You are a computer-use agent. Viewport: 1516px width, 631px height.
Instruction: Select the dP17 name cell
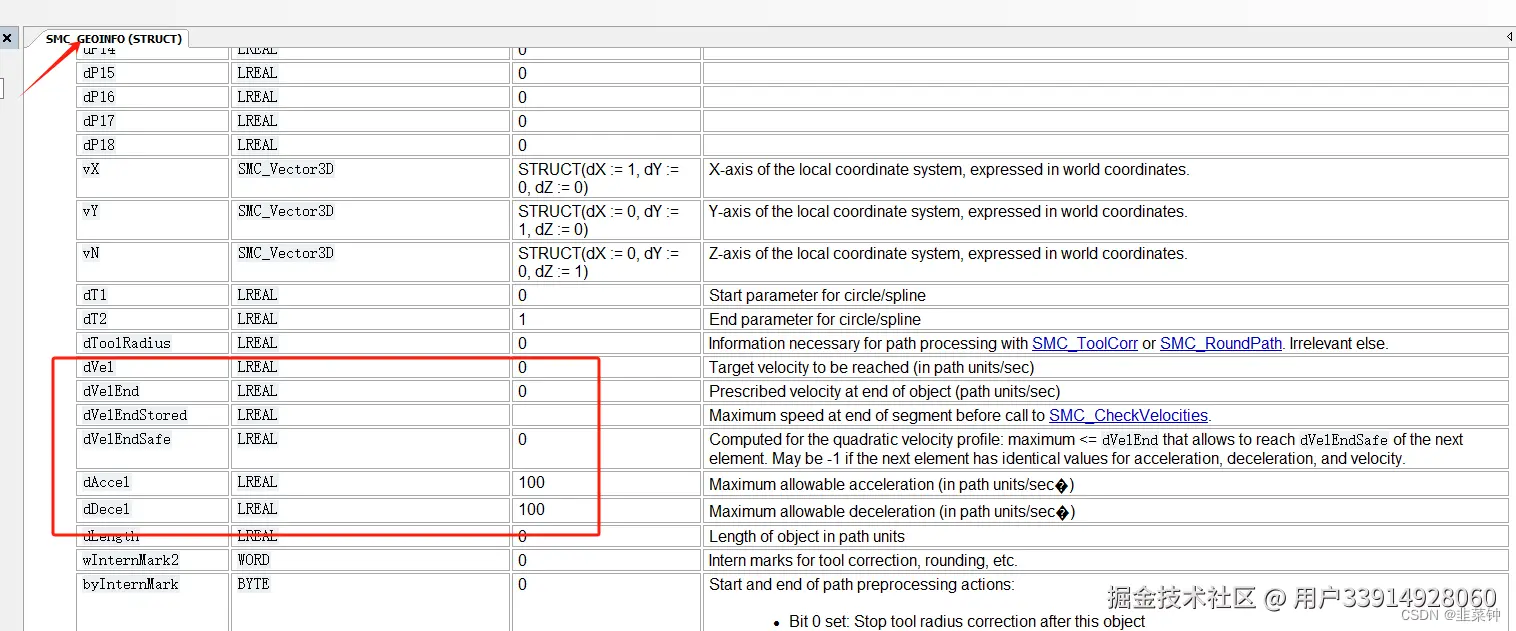(153, 121)
